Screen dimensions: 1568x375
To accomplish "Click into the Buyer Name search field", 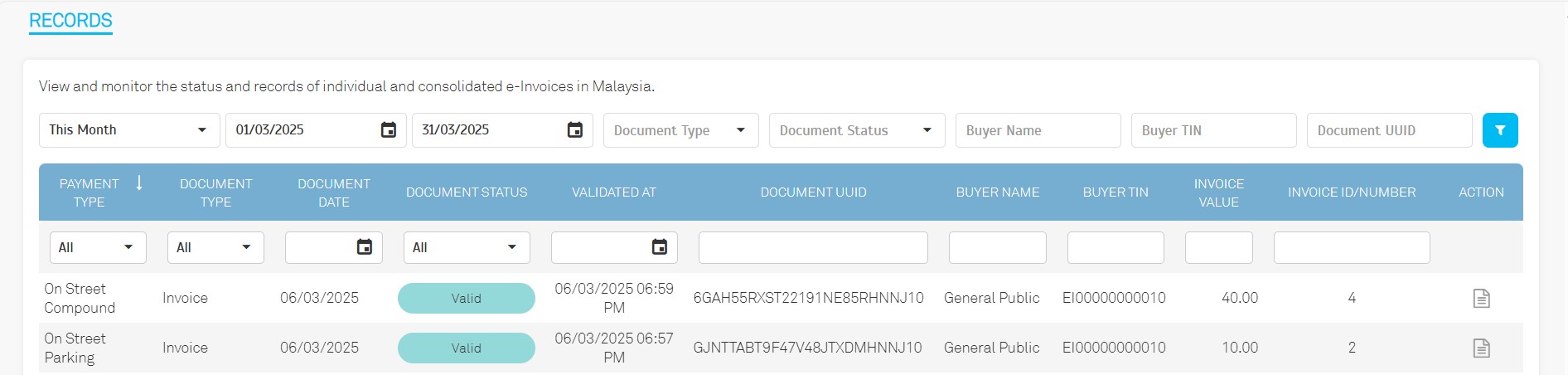I will coord(1038,130).
